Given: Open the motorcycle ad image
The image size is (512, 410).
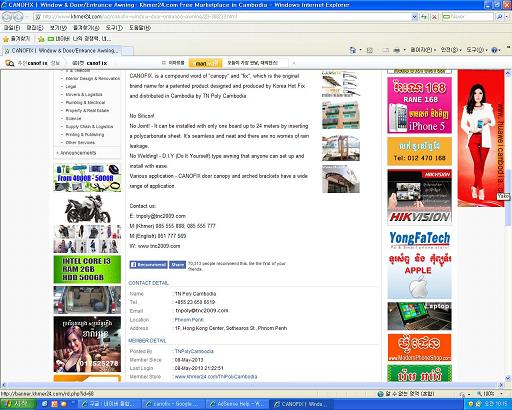Looking at the screenshot, I should click(87, 209).
